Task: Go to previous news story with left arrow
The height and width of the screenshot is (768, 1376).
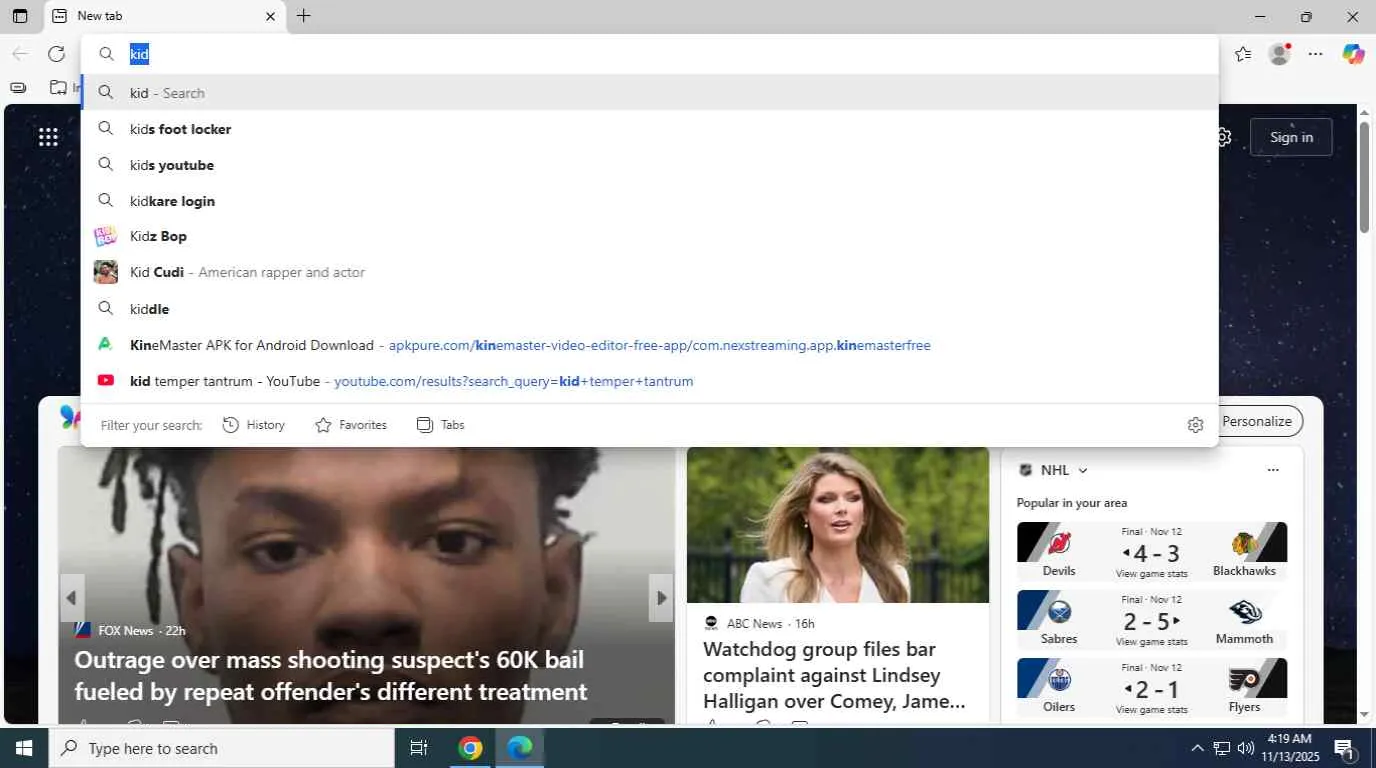Action: (71, 598)
